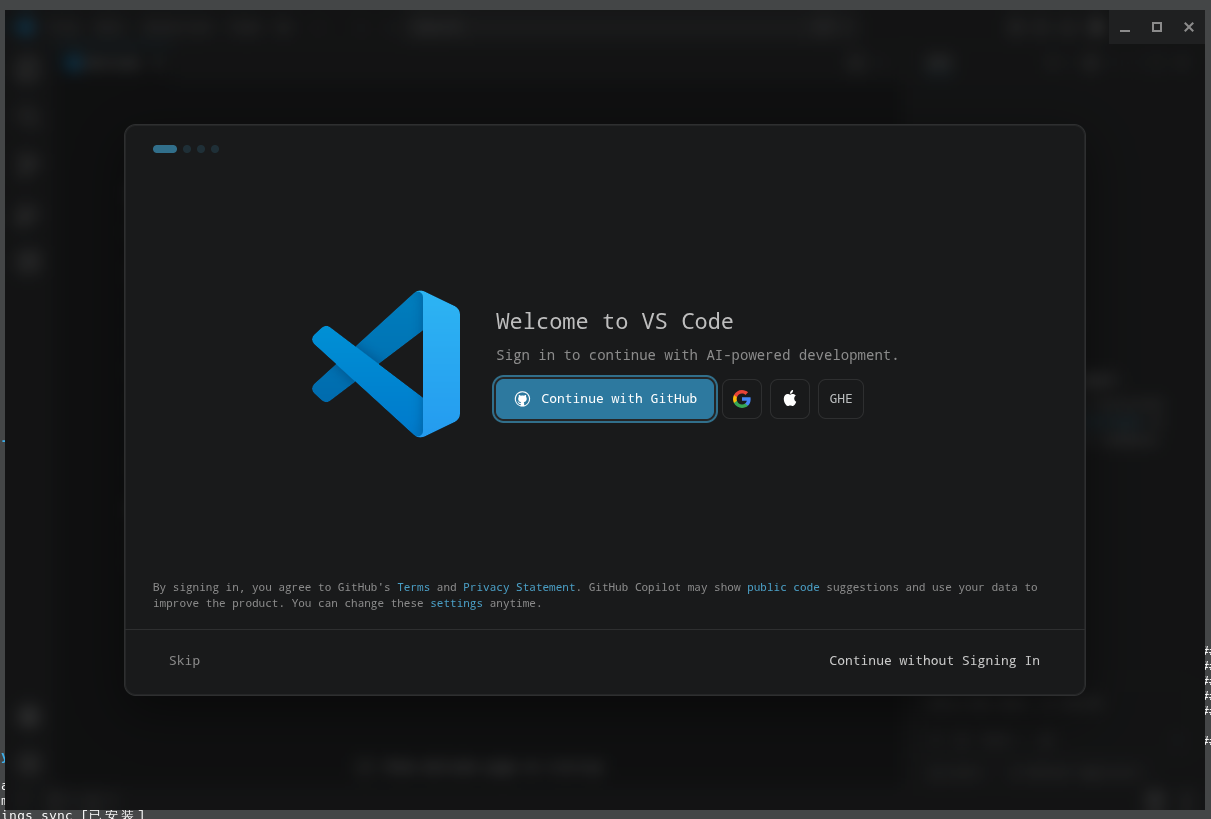The image size is (1211, 819).
Task: Close the VS Code window
Action: (1189, 27)
